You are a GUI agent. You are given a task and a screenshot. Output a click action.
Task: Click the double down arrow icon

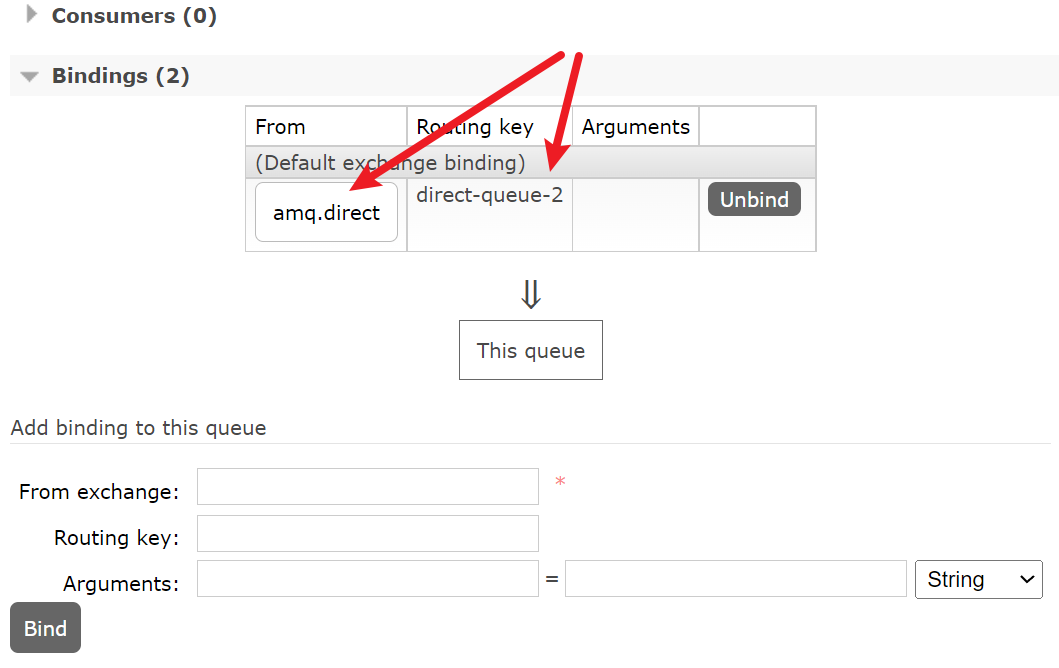point(531,294)
